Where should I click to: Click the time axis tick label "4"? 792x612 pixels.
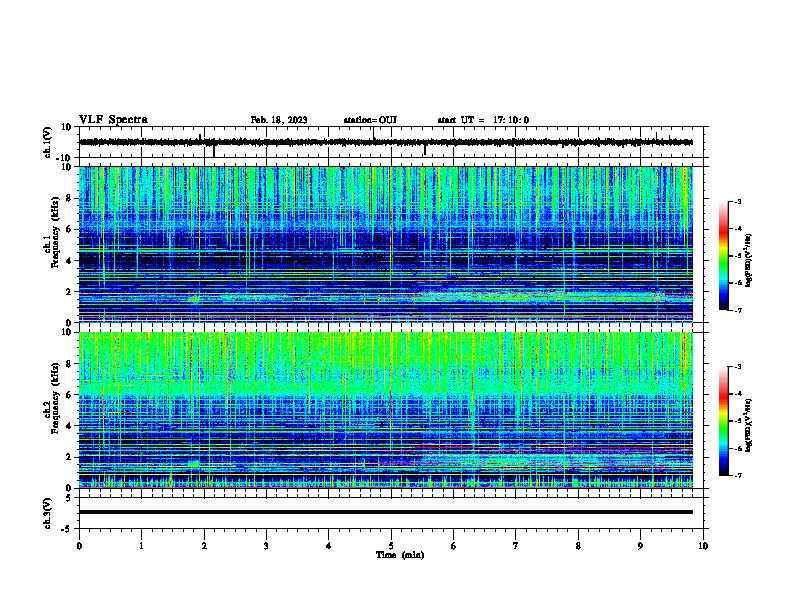point(329,546)
